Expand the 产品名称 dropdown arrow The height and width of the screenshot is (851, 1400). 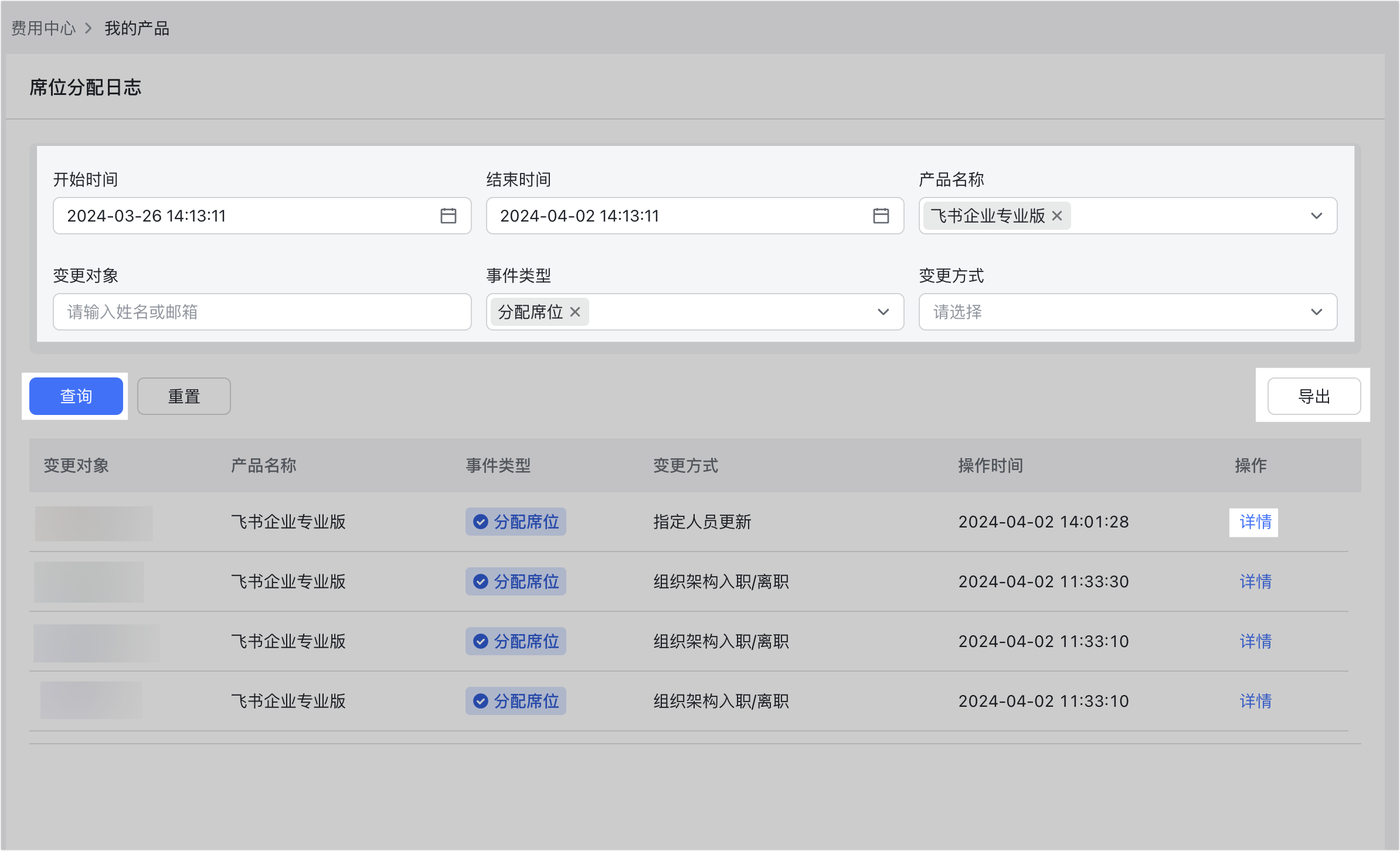coord(1316,216)
